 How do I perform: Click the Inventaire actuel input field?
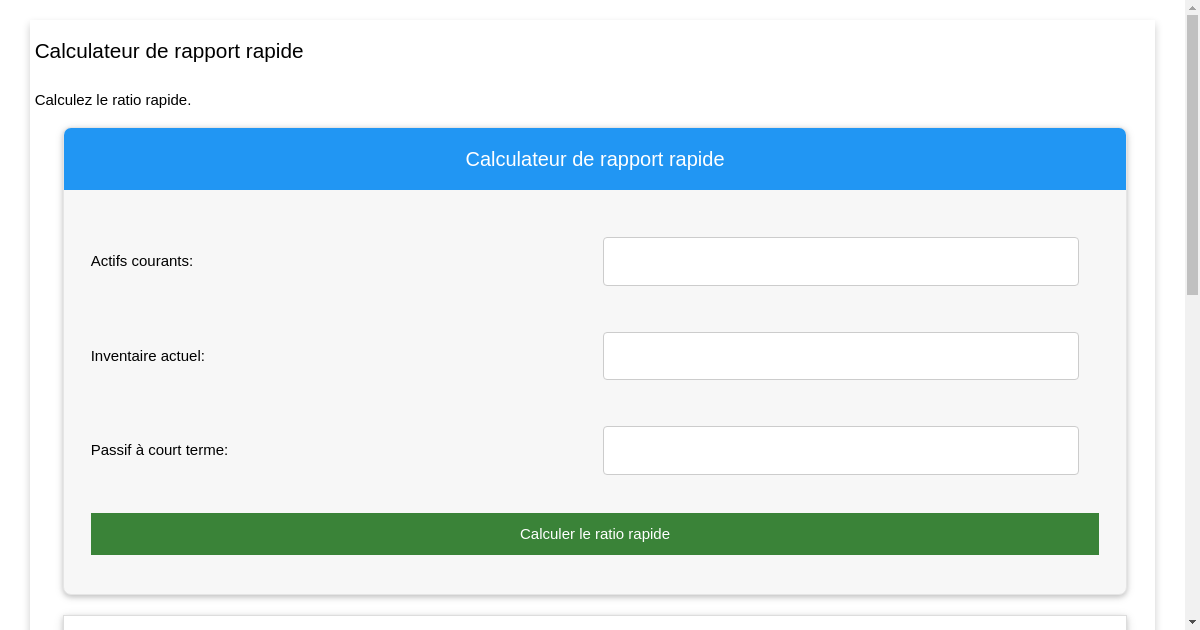coord(840,355)
